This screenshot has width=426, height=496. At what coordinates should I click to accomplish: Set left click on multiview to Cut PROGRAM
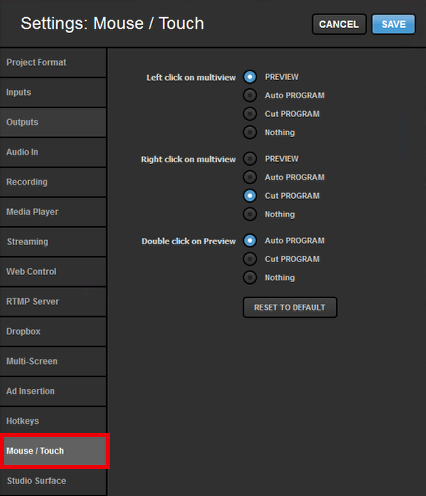250,114
